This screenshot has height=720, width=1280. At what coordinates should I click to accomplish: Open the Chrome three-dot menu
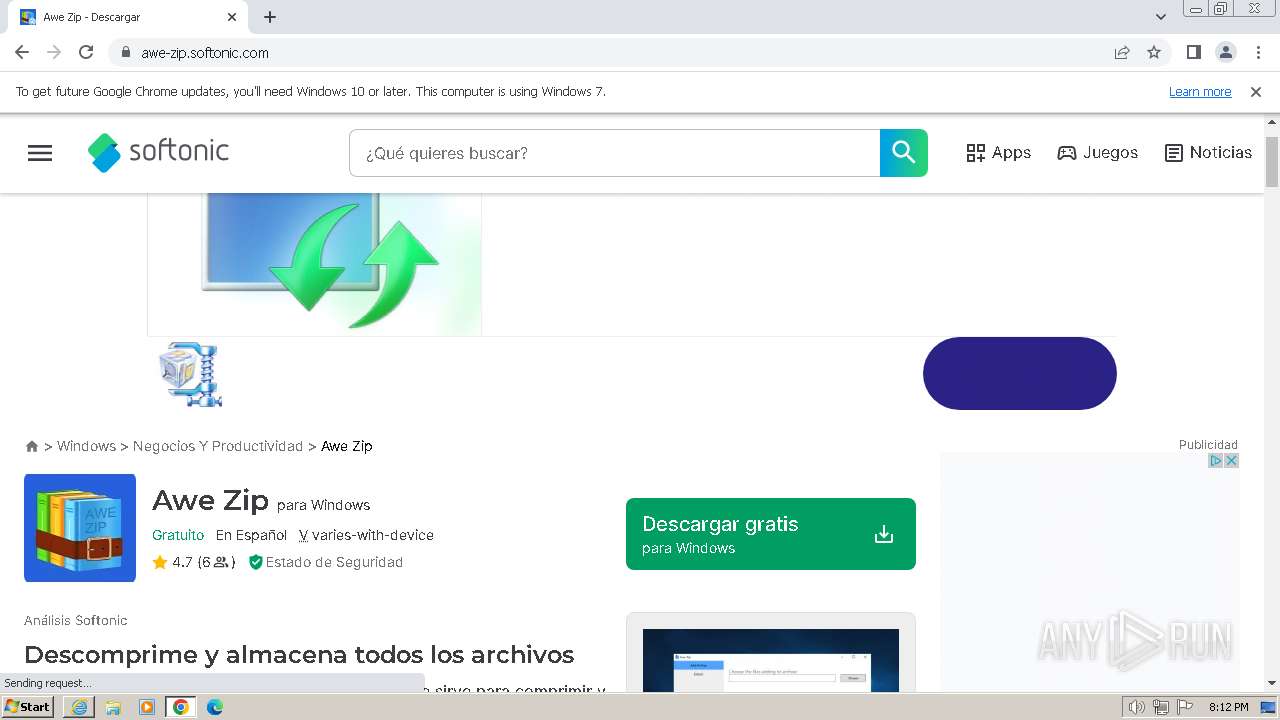point(1258,52)
